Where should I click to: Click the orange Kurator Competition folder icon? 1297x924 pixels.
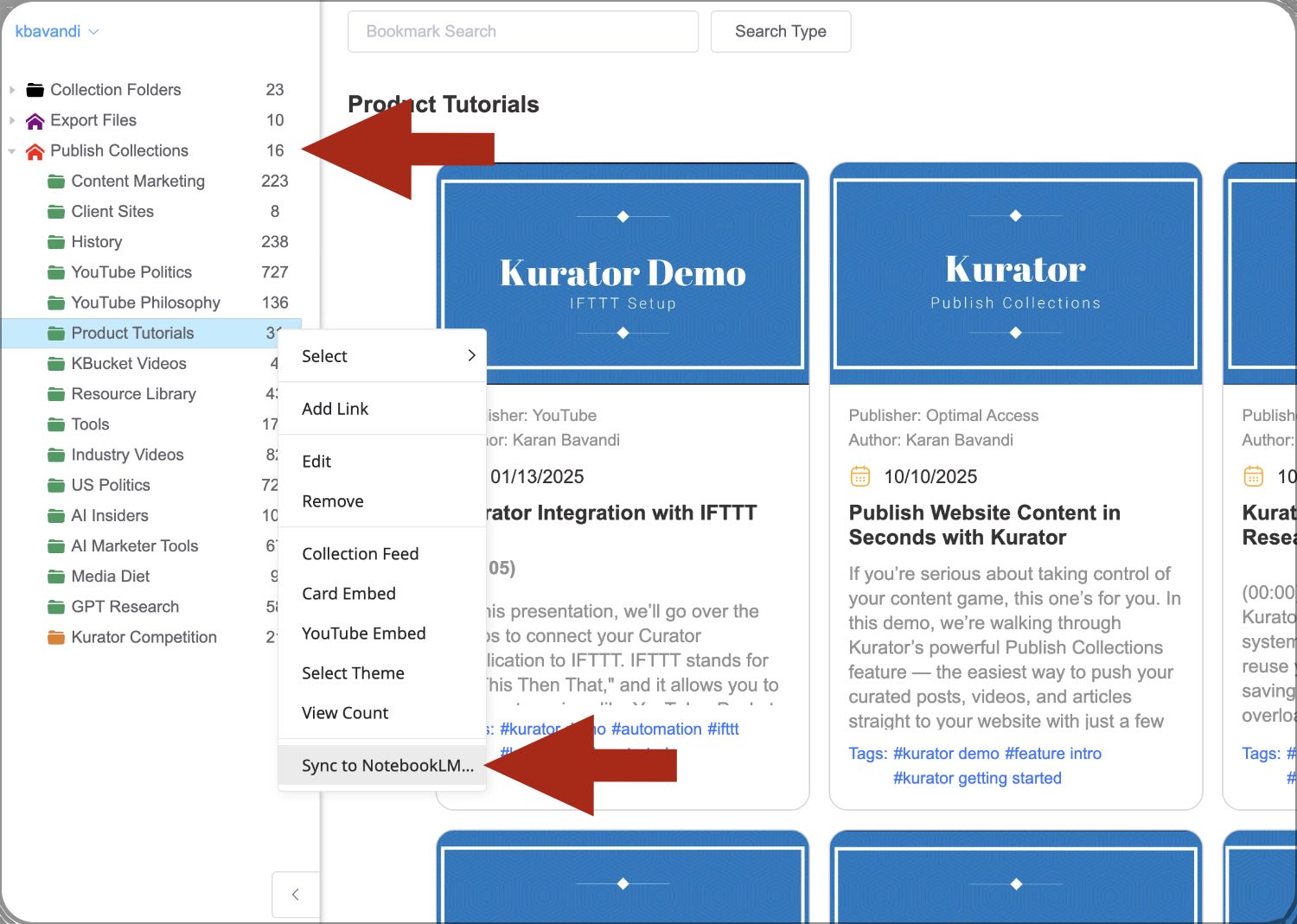(x=56, y=638)
